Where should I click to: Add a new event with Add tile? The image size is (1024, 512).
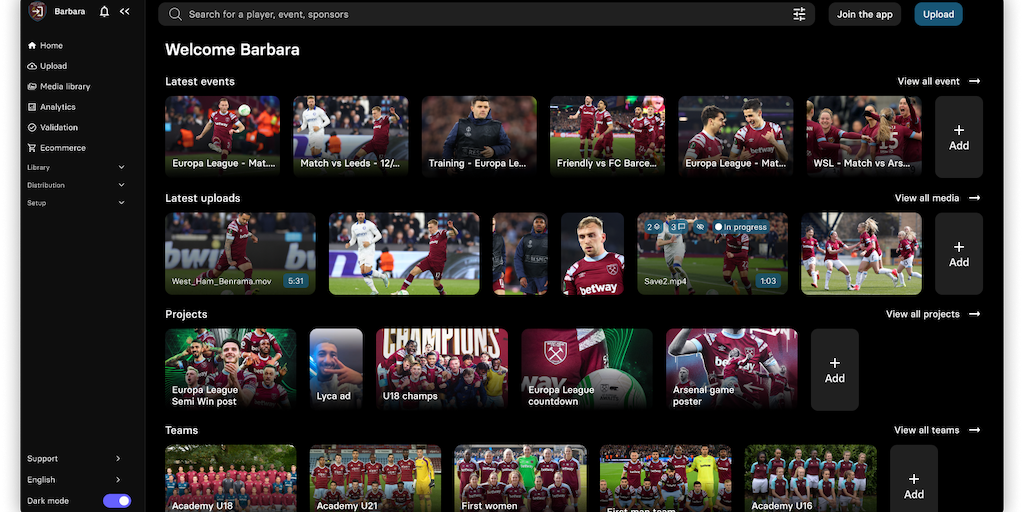(x=959, y=137)
